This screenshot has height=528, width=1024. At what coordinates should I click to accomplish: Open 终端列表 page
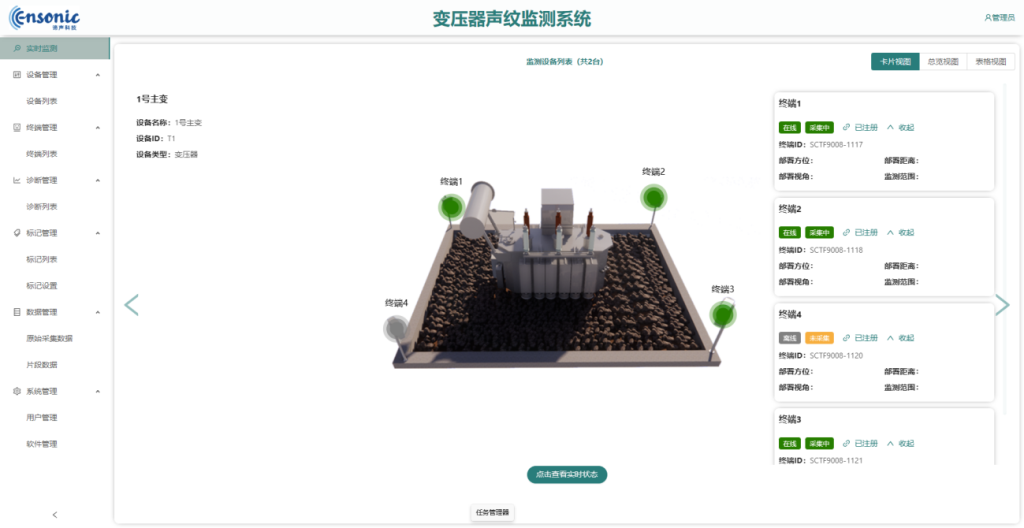(42, 154)
